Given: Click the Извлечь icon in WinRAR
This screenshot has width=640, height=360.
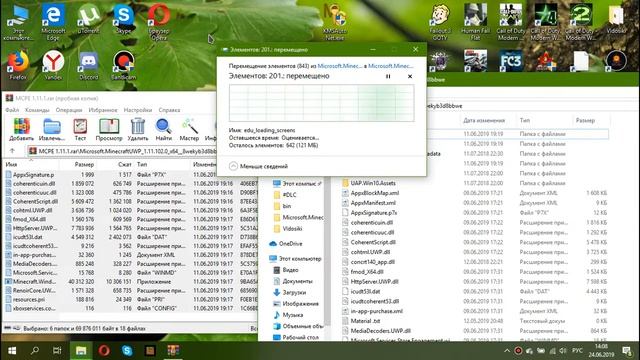Looking at the screenshot, I should click(52, 129).
